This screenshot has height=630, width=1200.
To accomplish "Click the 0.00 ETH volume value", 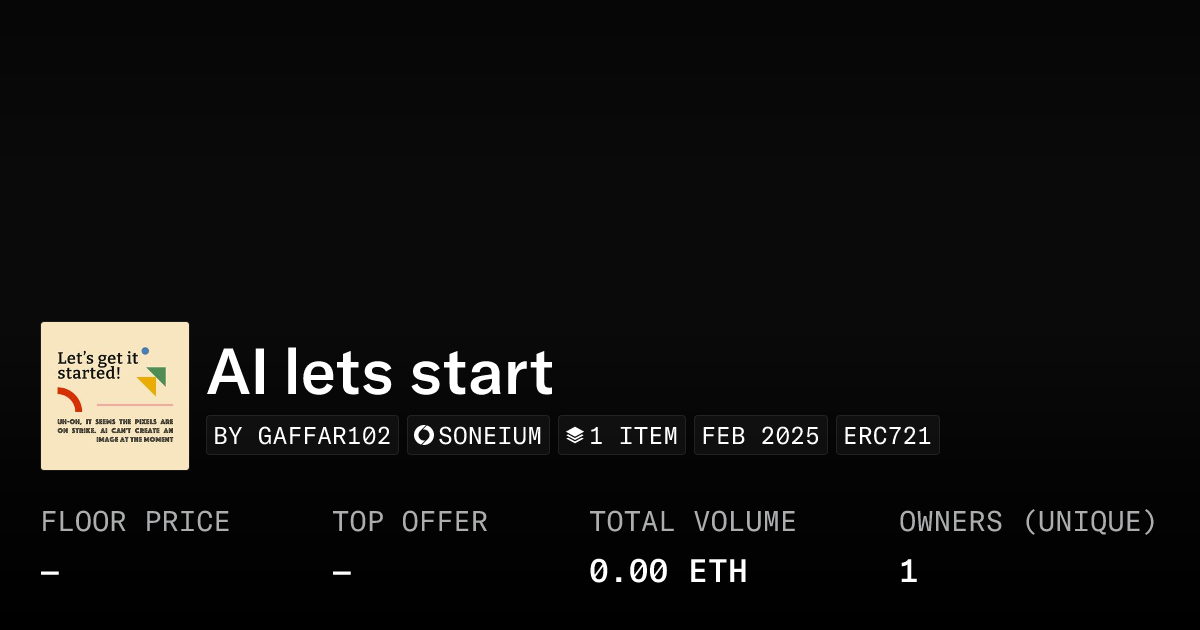I will tap(667, 572).
